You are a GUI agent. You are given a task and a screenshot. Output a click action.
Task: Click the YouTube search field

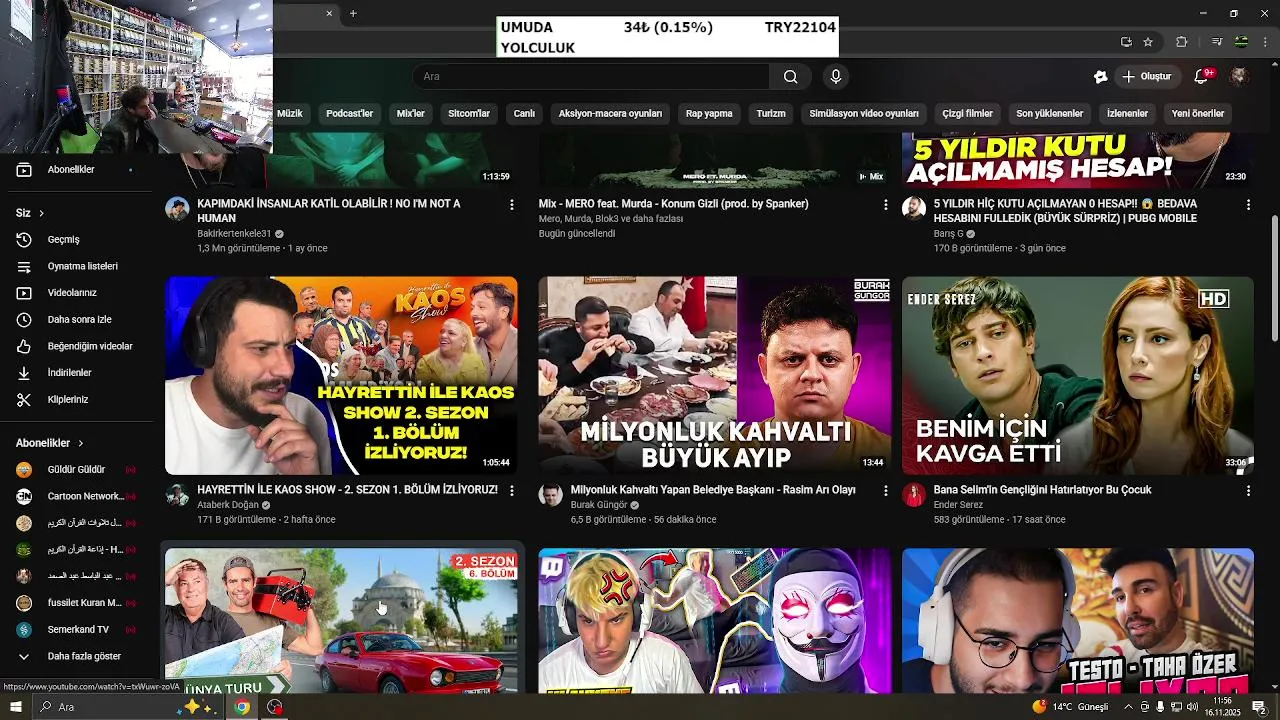(592, 77)
